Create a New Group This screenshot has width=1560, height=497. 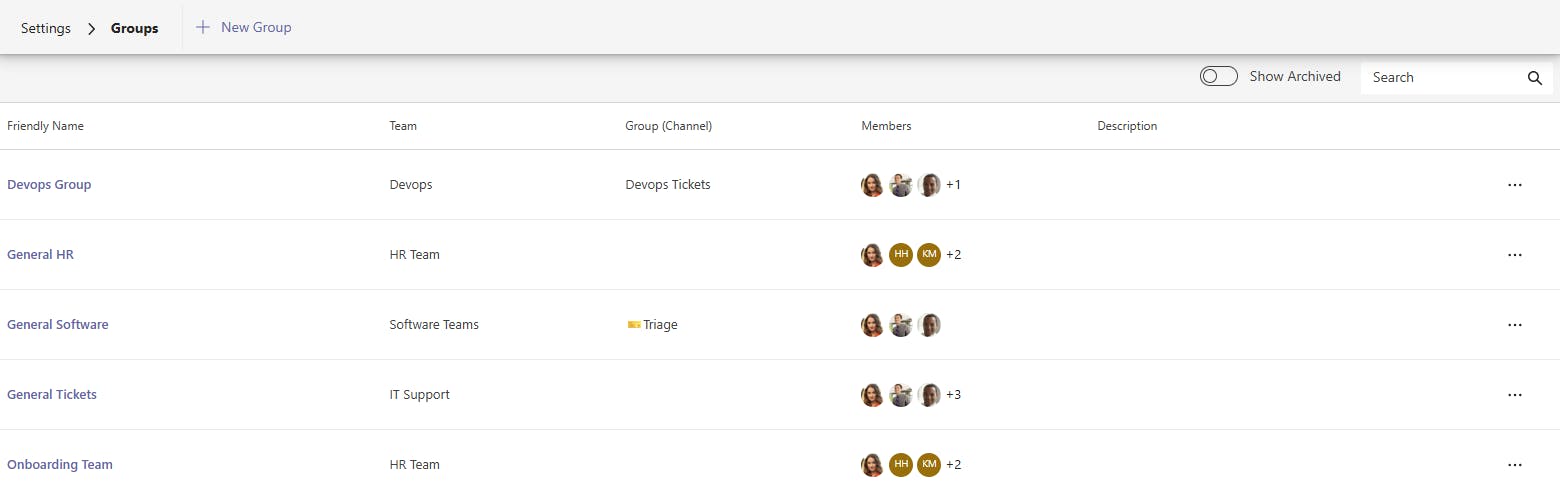(x=244, y=28)
